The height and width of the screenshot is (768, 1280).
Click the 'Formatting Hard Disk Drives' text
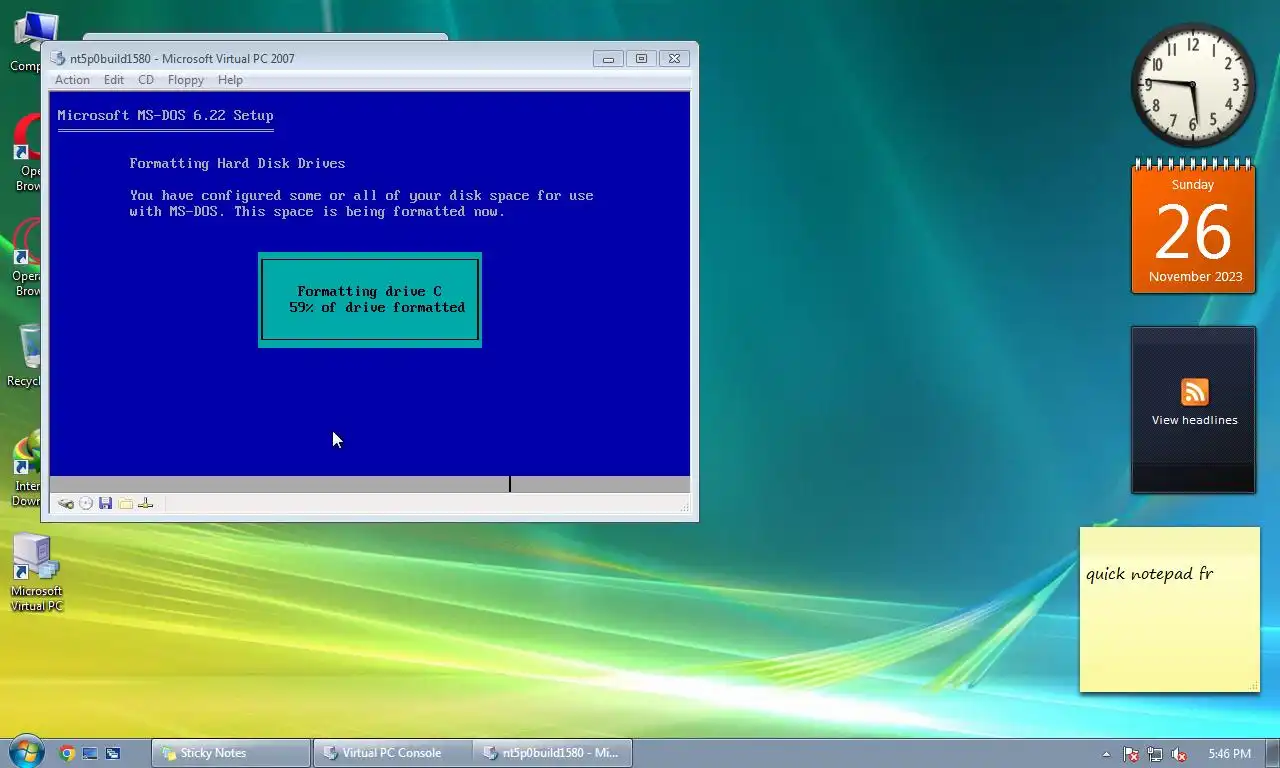237,163
